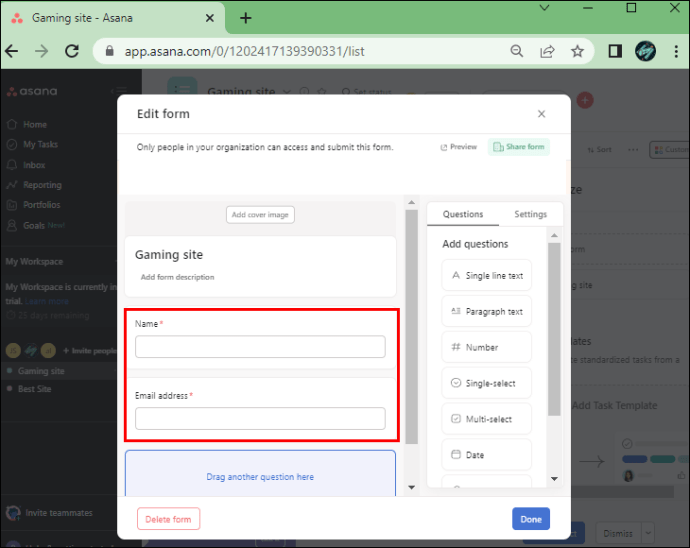Close the Edit form dialog

pyautogui.click(x=541, y=114)
